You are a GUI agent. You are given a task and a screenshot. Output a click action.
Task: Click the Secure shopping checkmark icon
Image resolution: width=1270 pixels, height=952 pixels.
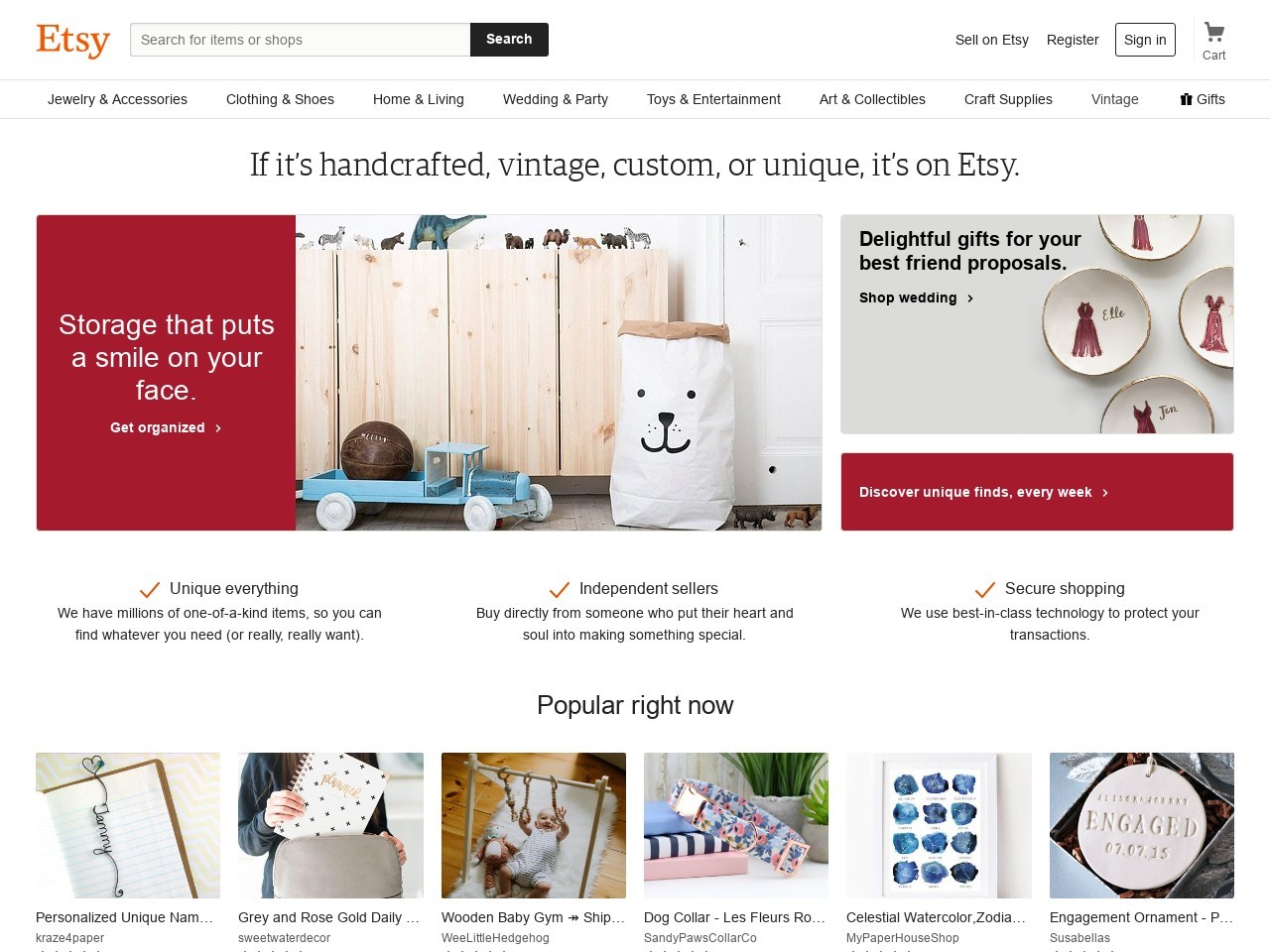click(x=985, y=590)
